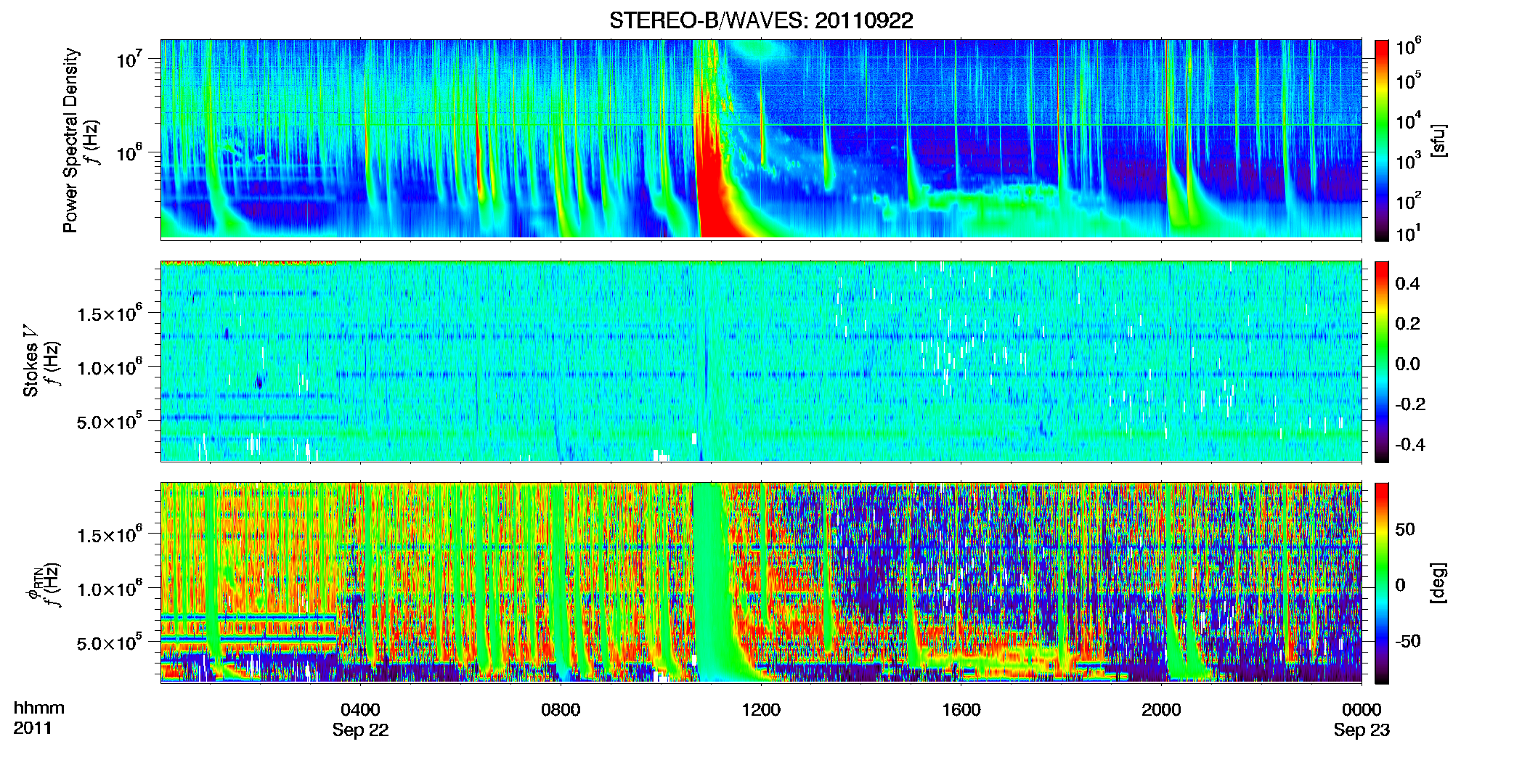Click the [deg] units label

tap(1438, 583)
